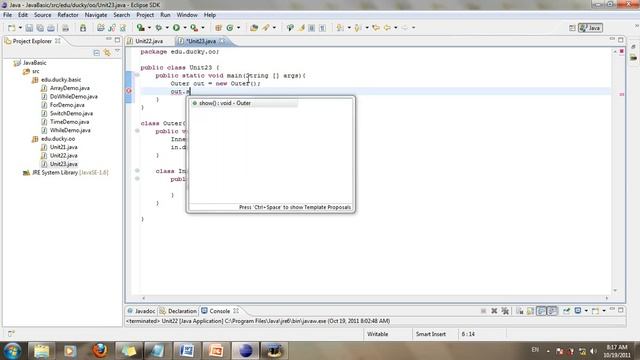Click the Next Annotation arrow icon

click(340, 28)
